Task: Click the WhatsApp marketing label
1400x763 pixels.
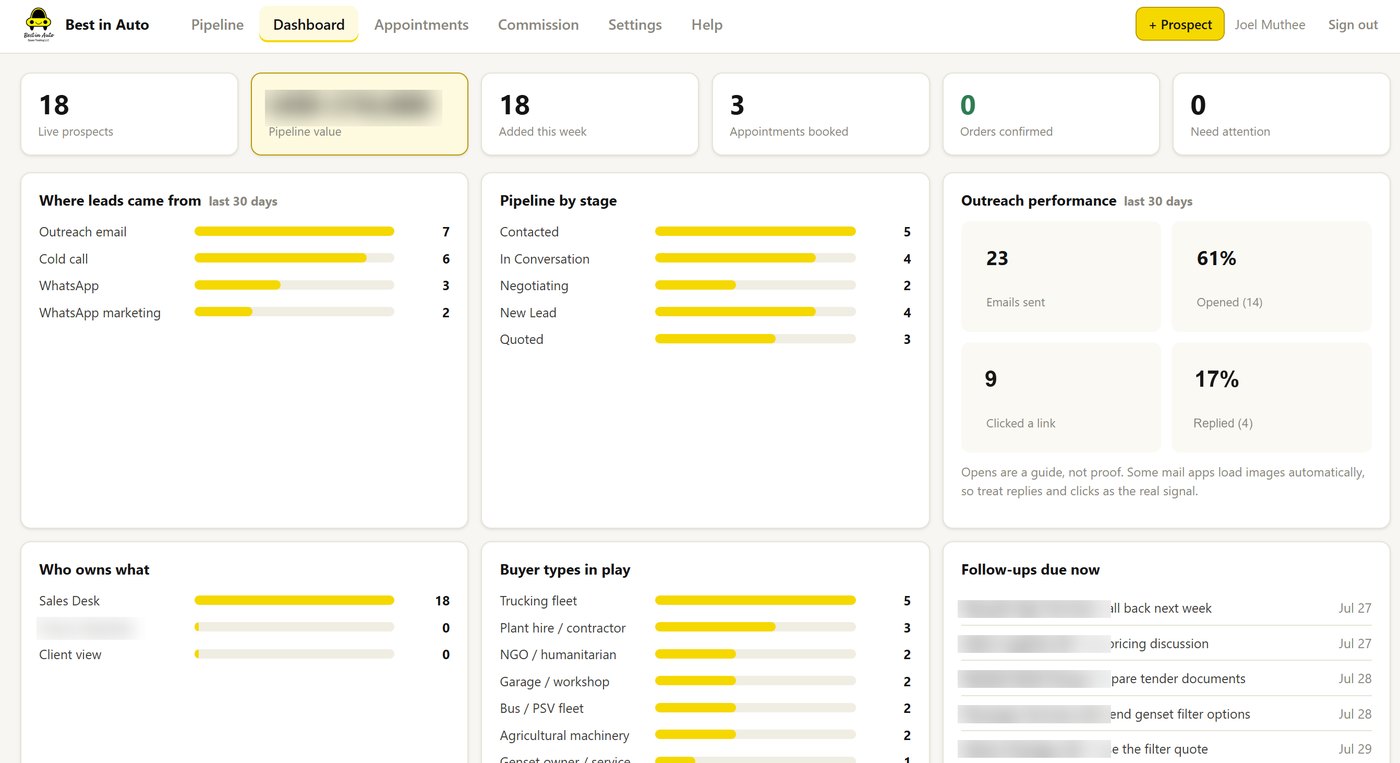Action: point(100,313)
